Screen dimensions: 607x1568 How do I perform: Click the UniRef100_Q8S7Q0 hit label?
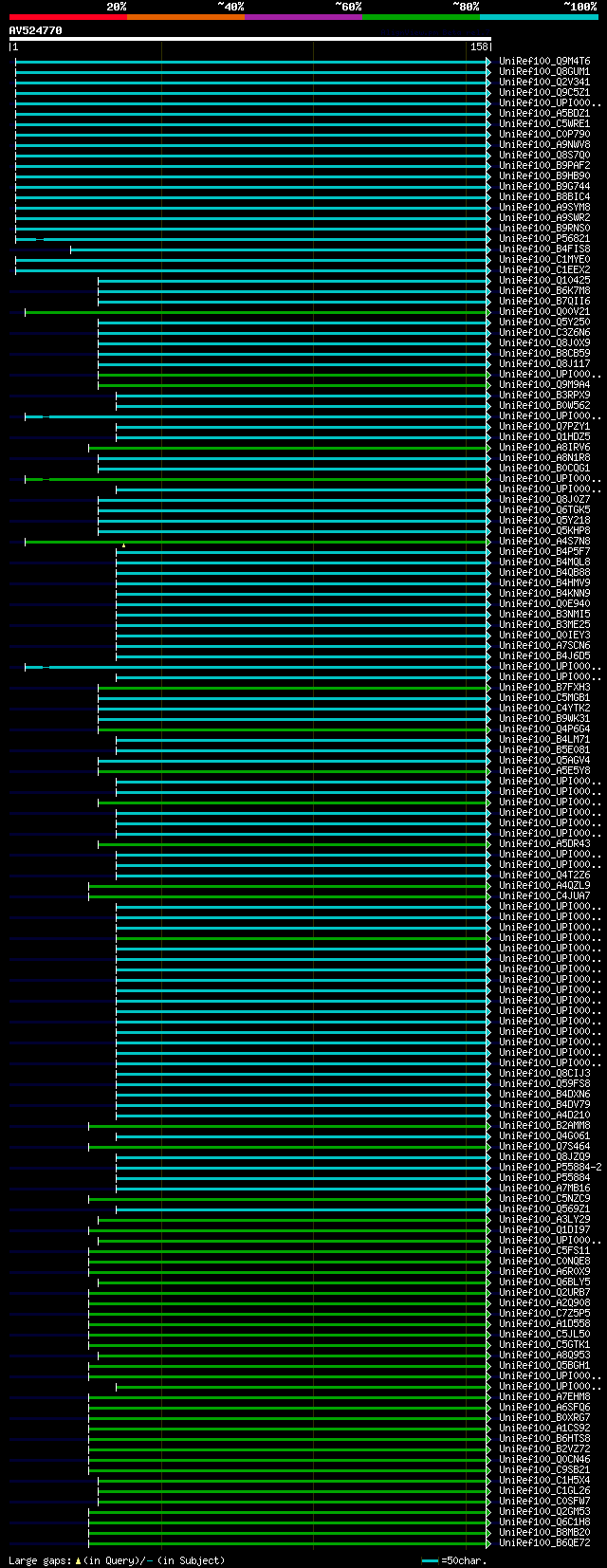coord(544,155)
